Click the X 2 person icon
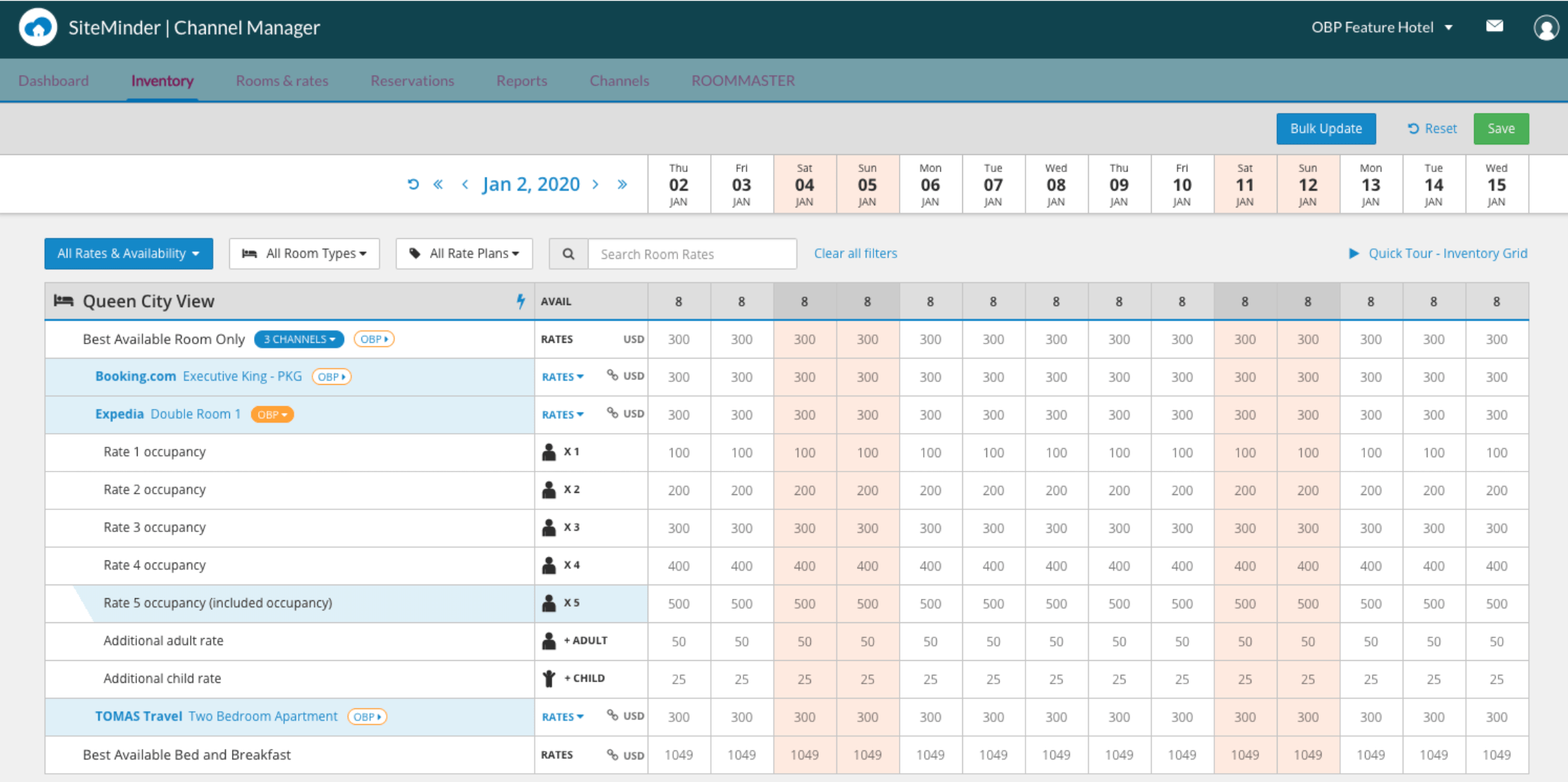 pos(549,489)
